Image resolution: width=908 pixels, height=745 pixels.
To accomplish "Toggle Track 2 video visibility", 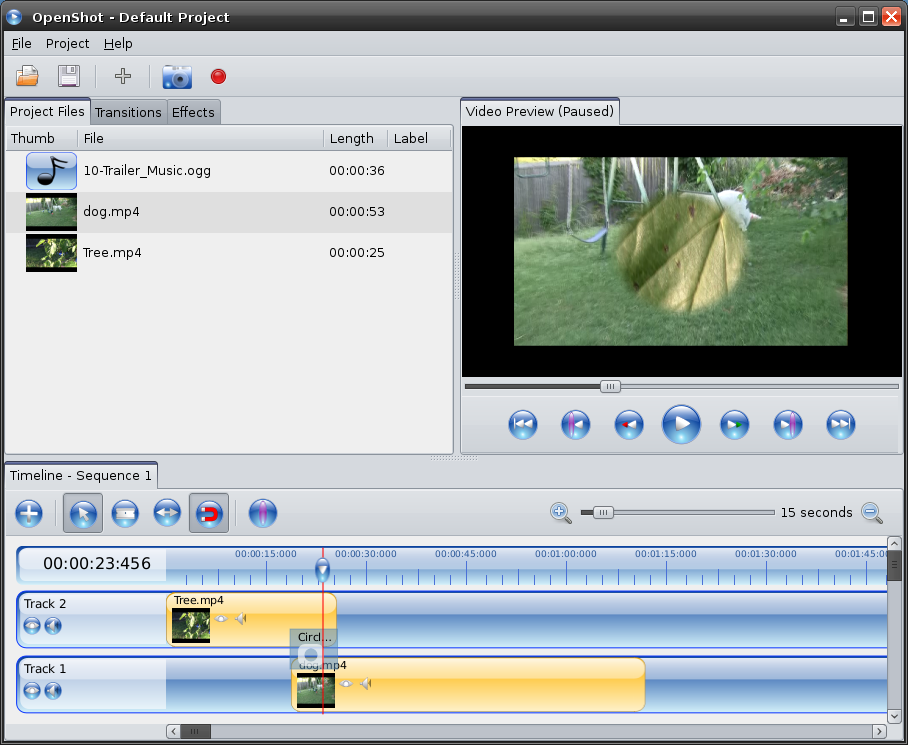I will click(32, 625).
